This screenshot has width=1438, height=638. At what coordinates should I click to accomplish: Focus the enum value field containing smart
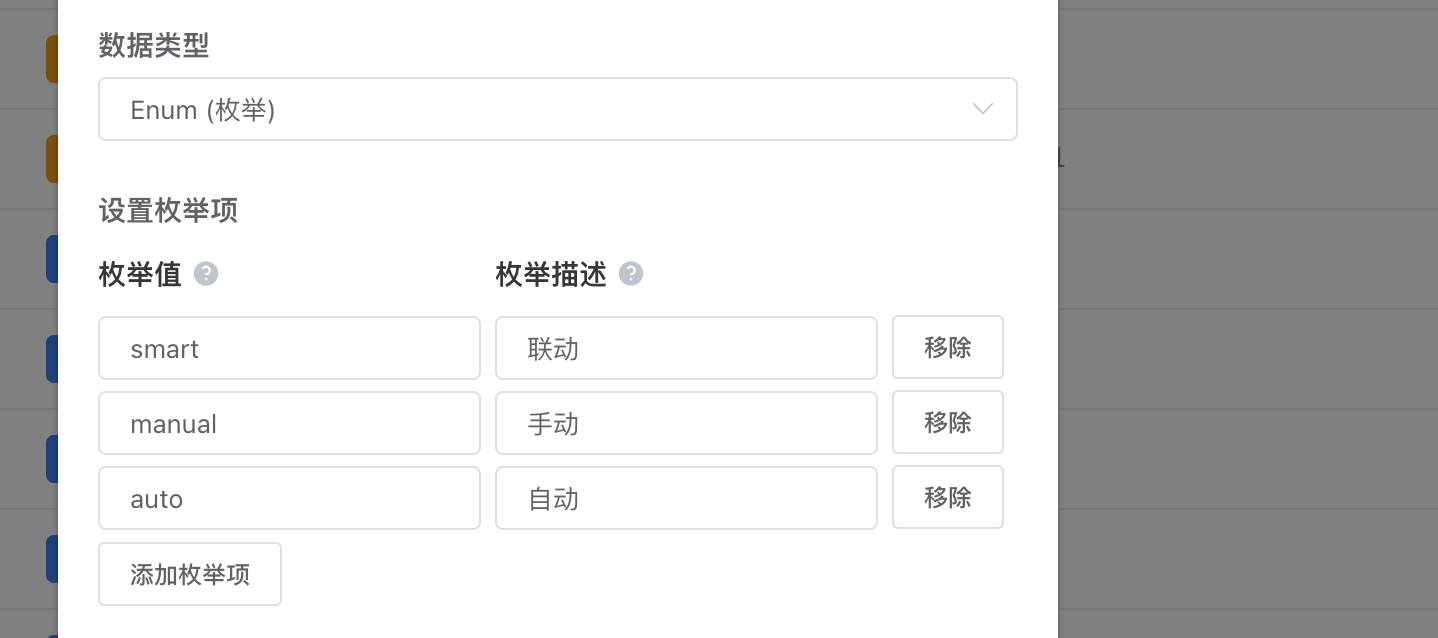[289, 349]
